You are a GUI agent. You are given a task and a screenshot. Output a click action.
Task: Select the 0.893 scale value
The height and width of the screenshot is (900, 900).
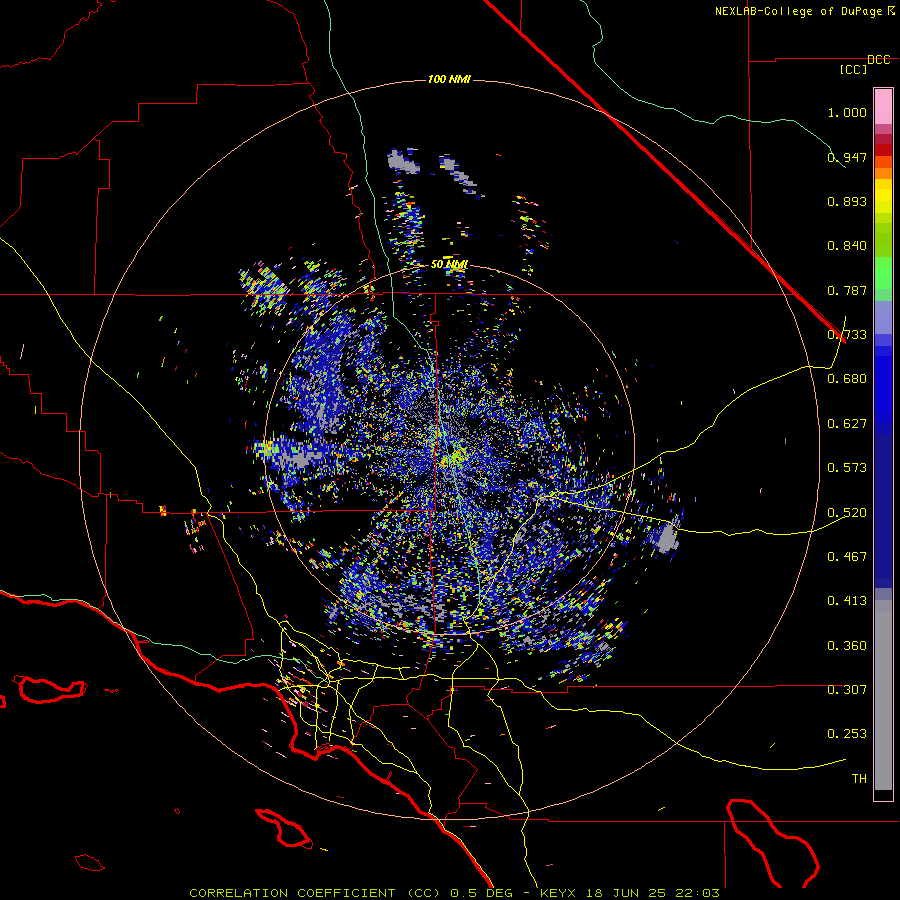click(847, 201)
